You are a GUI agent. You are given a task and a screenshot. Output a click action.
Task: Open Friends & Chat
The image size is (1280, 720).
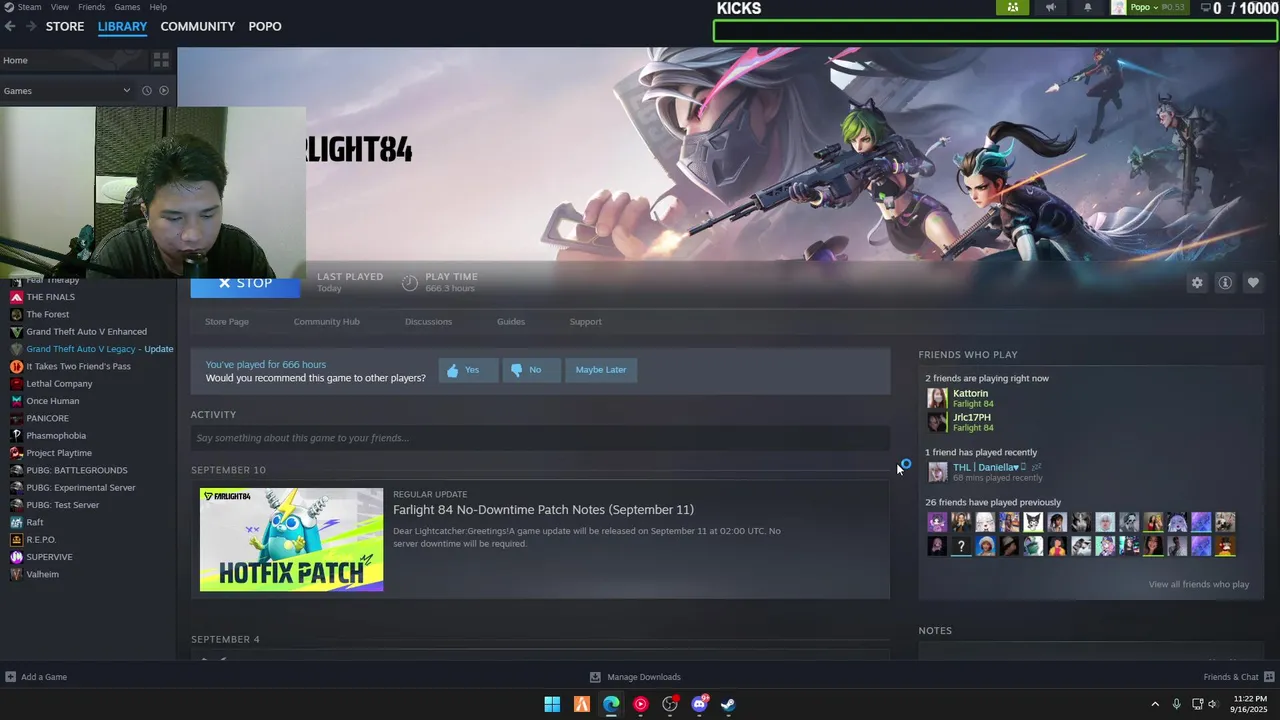coord(1238,677)
